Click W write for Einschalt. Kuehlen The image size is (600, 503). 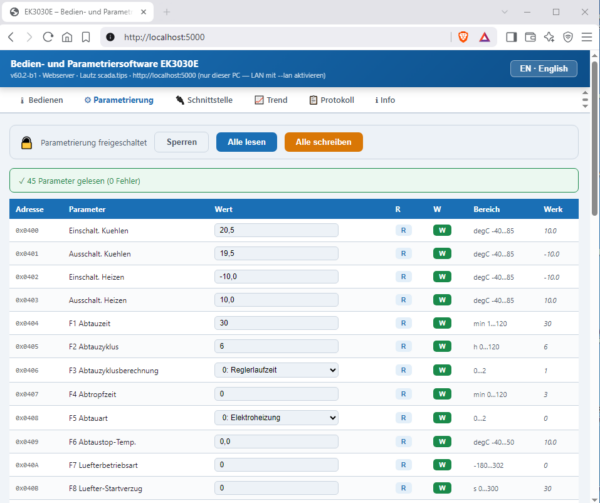(x=442, y=230)
